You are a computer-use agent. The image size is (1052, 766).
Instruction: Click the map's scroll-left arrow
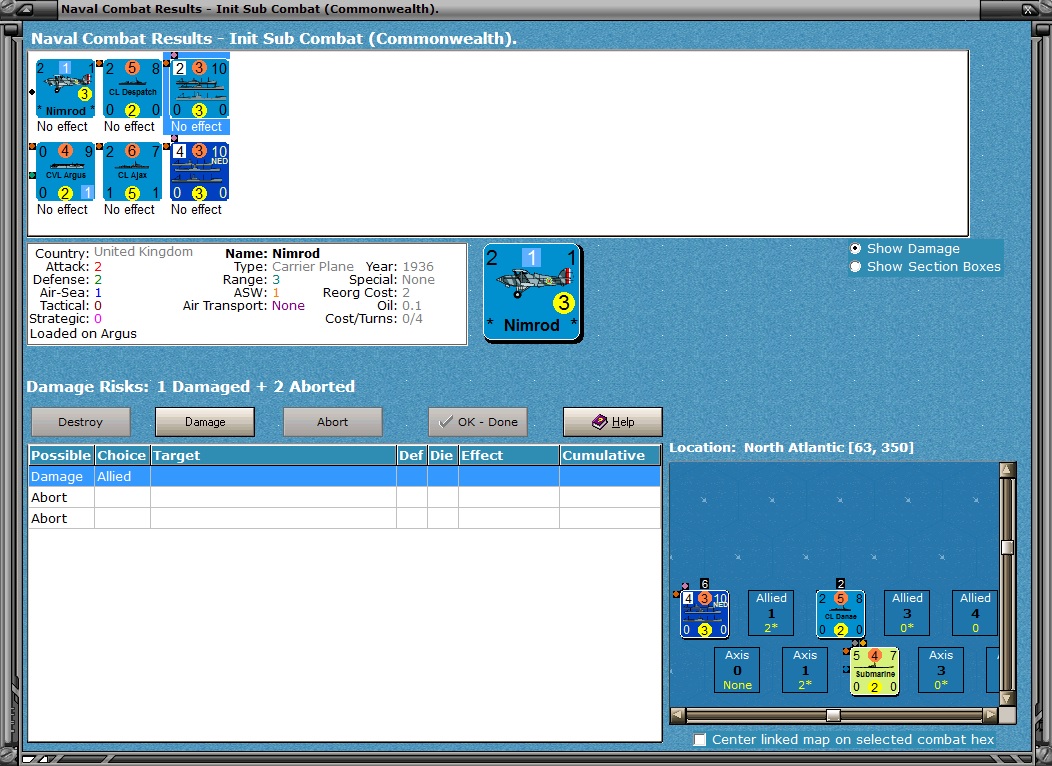point(678,715)
